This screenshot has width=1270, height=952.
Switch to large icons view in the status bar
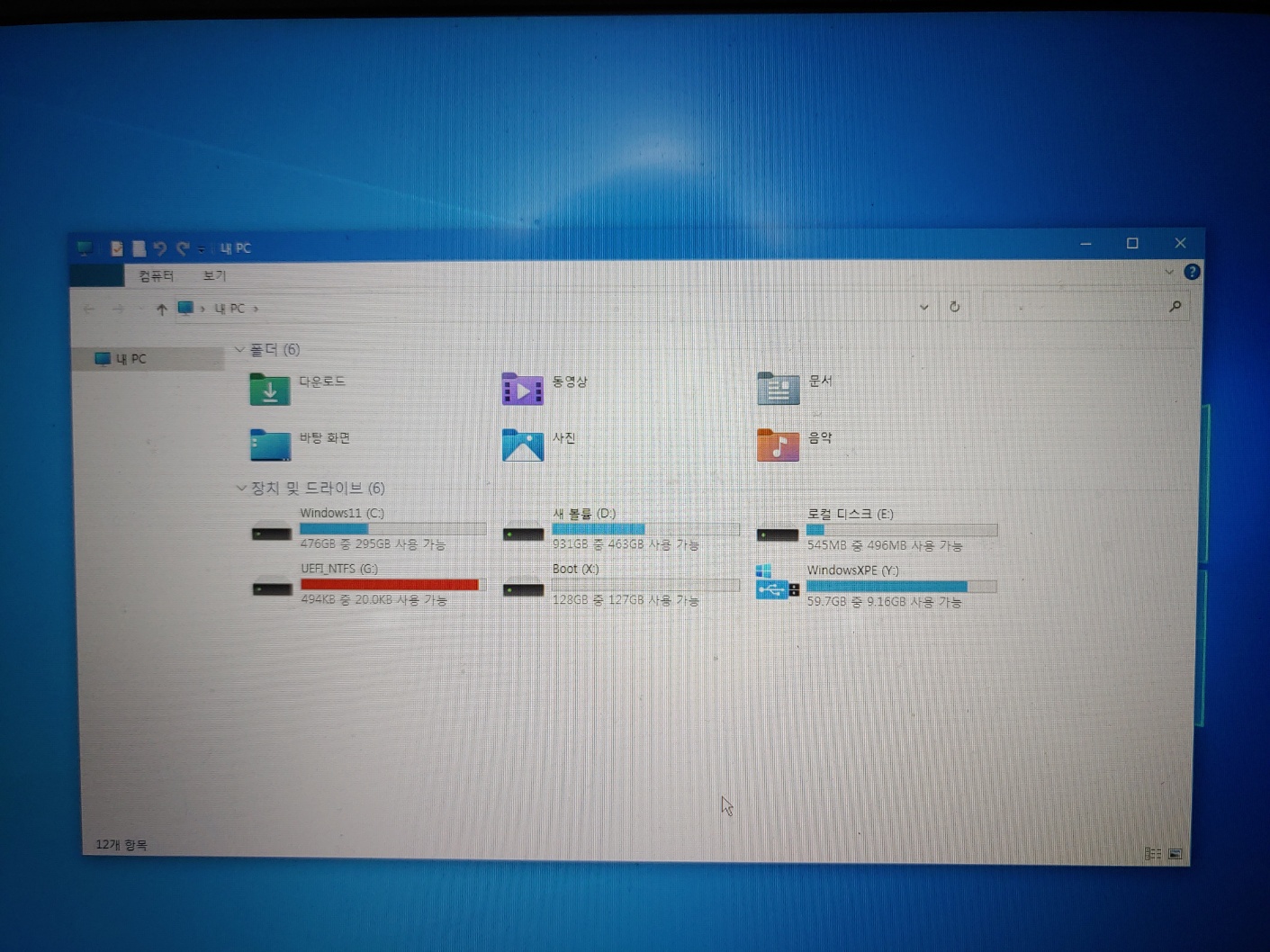pyautogui.click(x=1175, y=854)
